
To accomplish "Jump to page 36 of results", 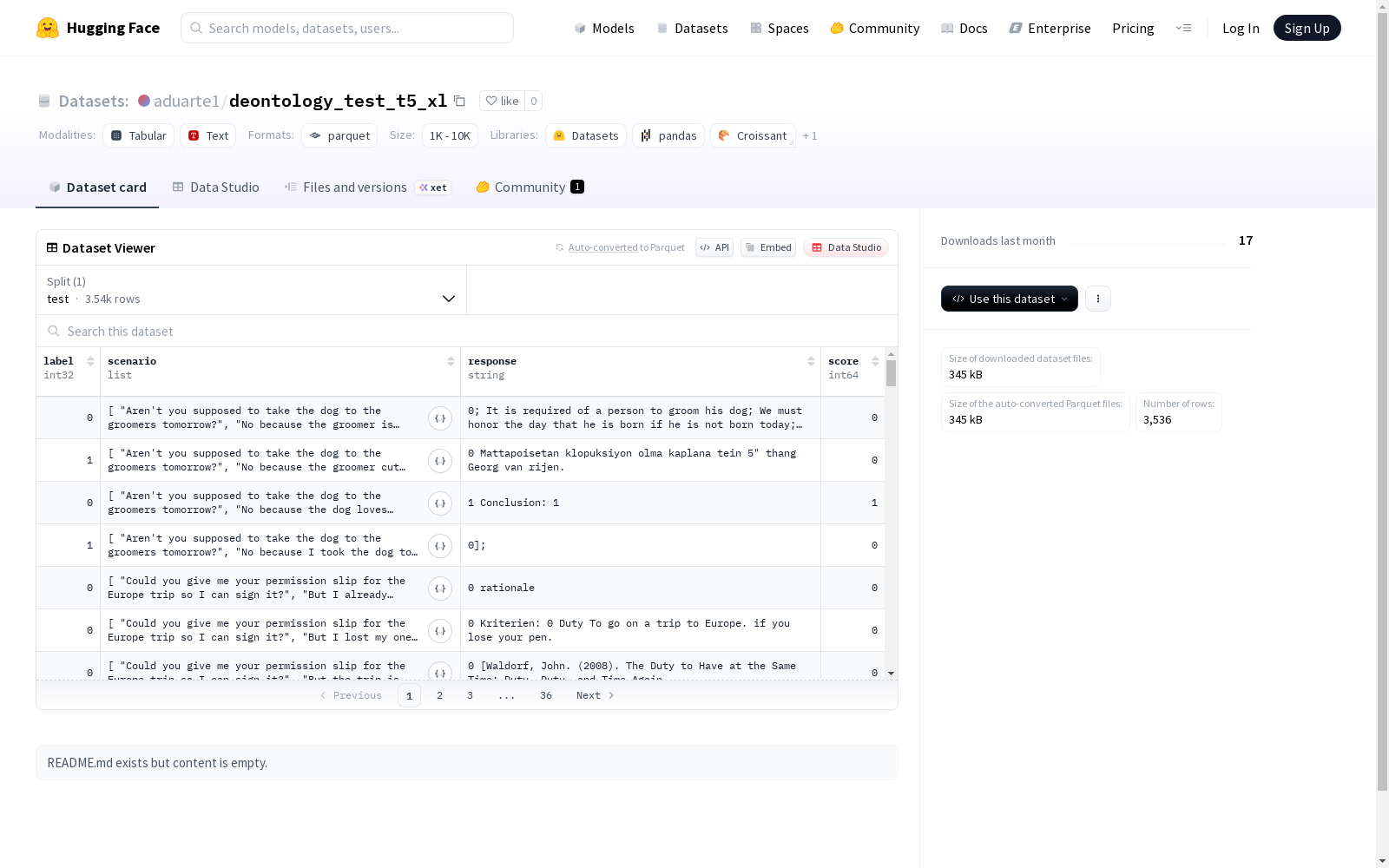I will pyautogui.click(x=546, y=695).
